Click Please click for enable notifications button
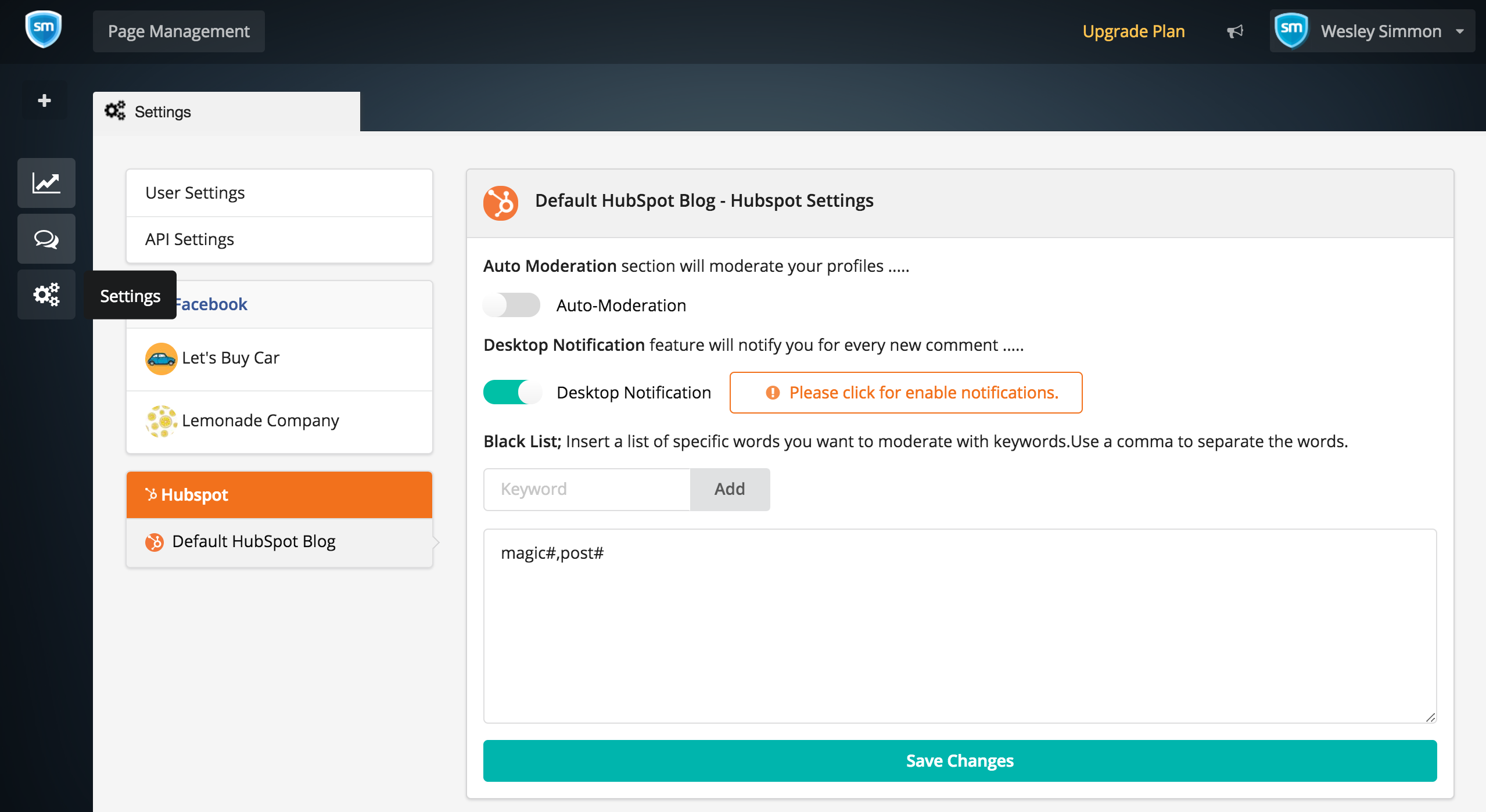1486x812 pixels. point(906,393)
